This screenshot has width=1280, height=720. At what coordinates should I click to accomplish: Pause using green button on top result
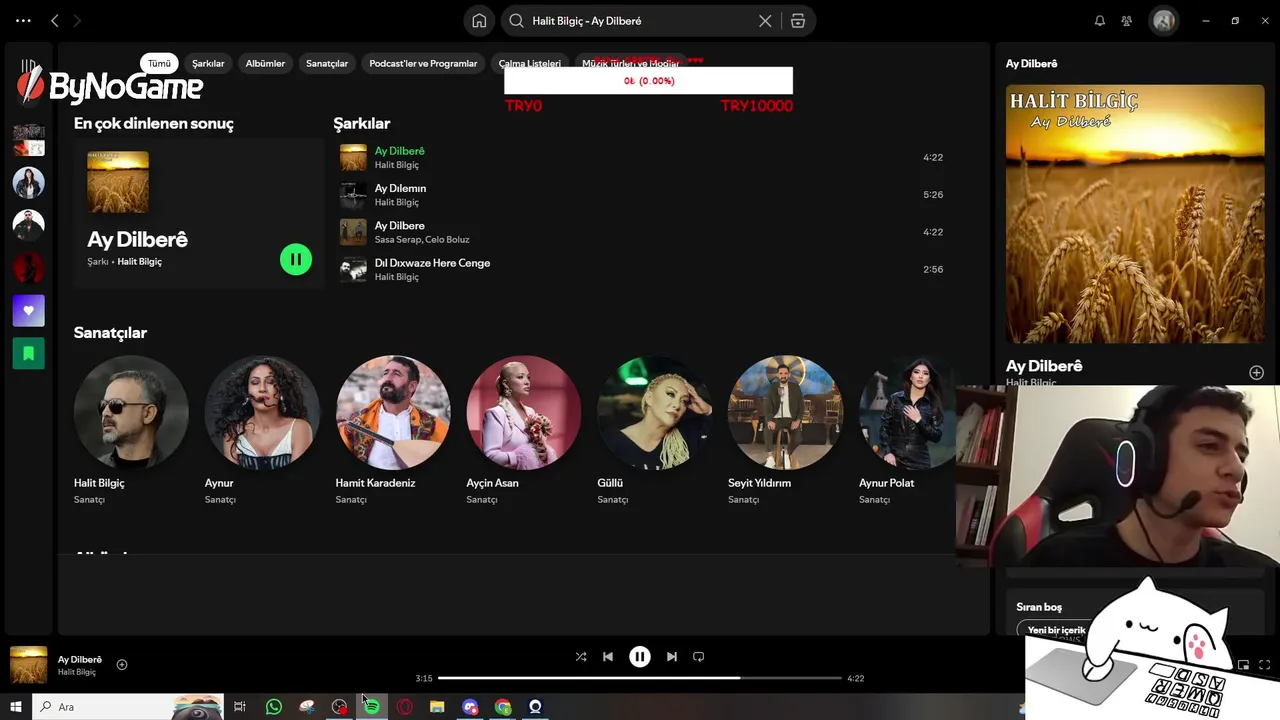click(x=296, y=260)
